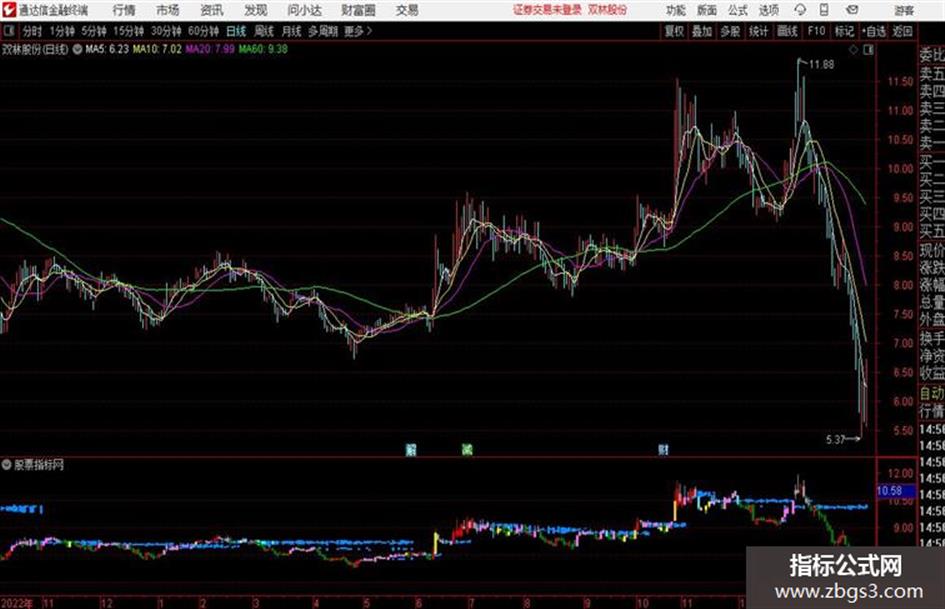Switch to the 分时 chart tab
The height and width of the screenshot is (609, 945).
click(32, 31)
